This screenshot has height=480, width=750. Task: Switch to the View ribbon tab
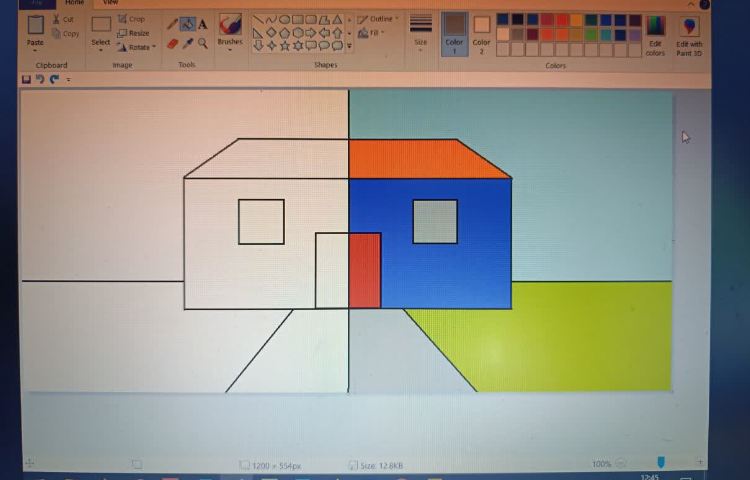(111, 3)
